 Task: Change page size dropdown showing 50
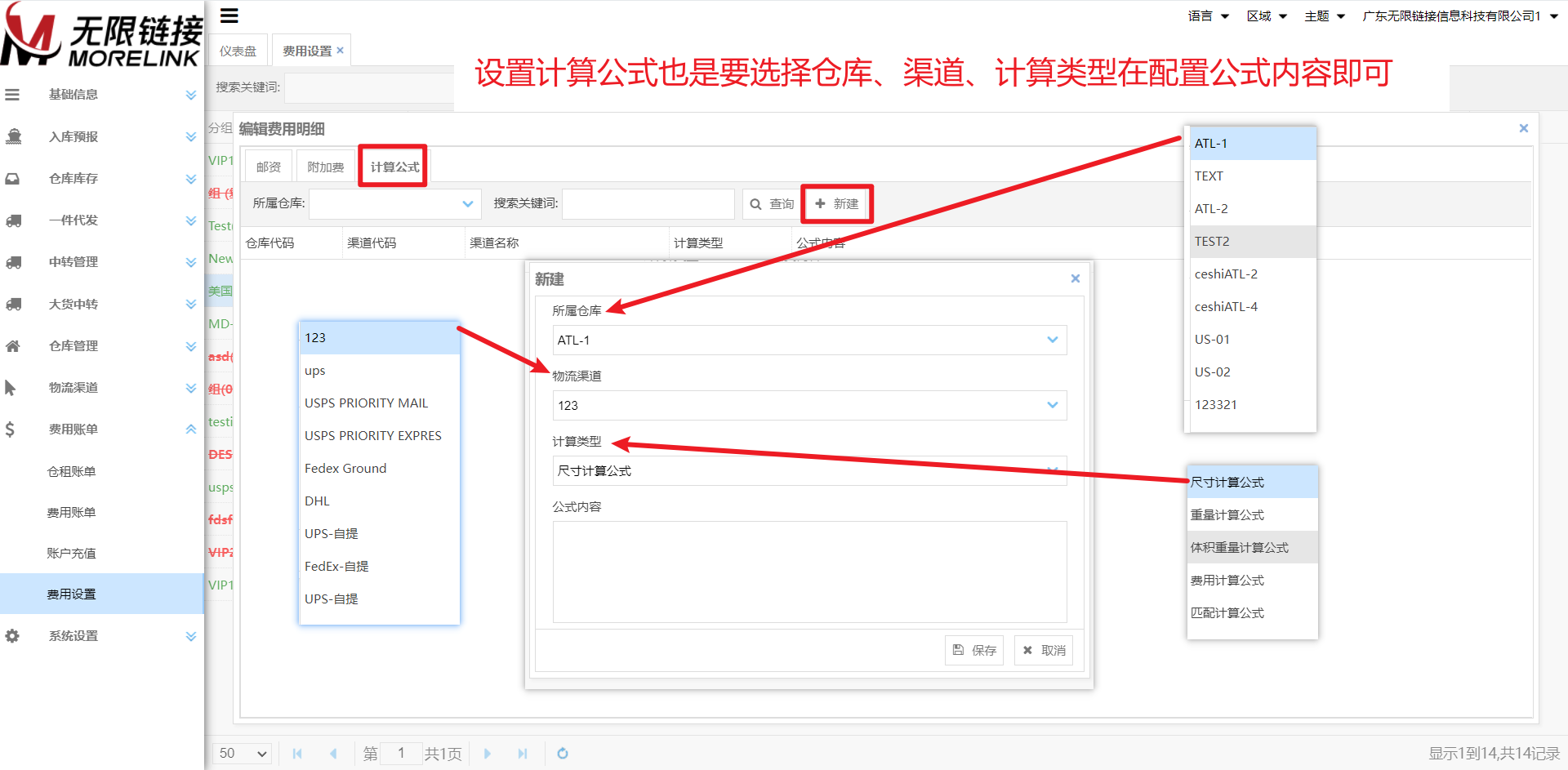click(x=243, y=754)
